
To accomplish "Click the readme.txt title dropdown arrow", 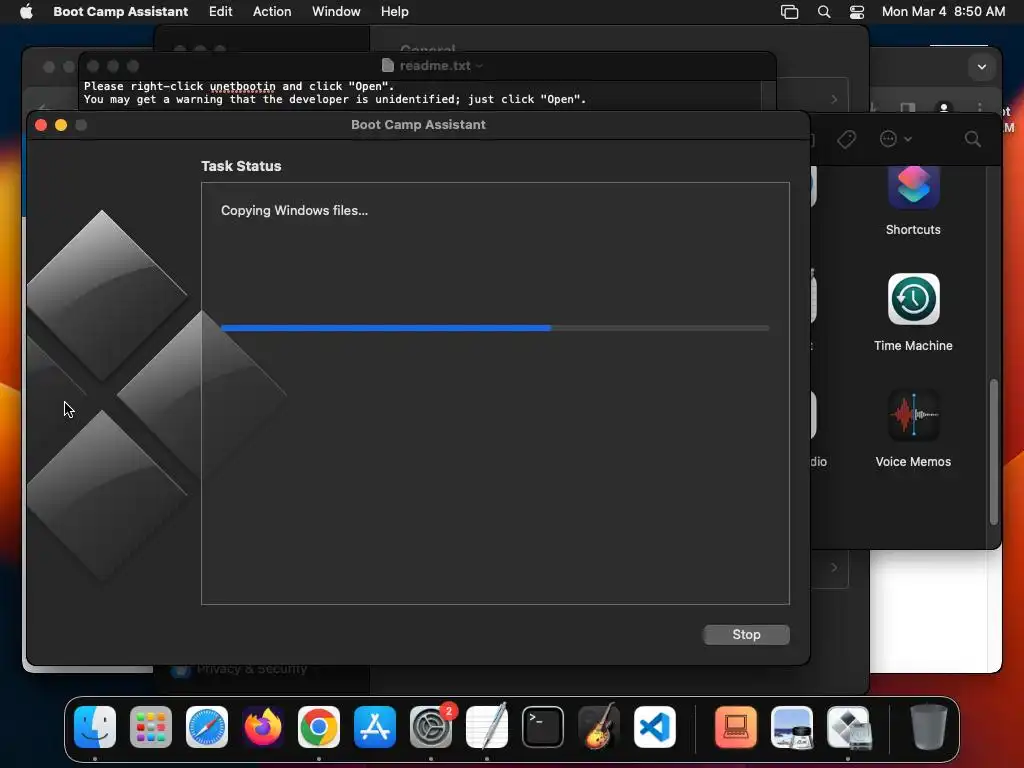I will (x=479, y=66).
